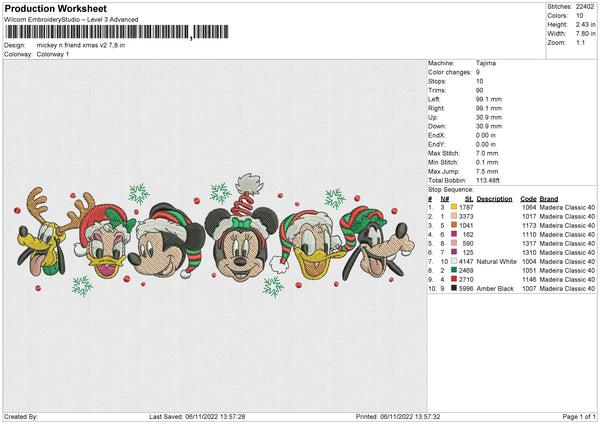Viewport: 600px width, 424px height.
Task: Click the salmon swatch beside stitch count 590
Action: click(x=454, y=243)
